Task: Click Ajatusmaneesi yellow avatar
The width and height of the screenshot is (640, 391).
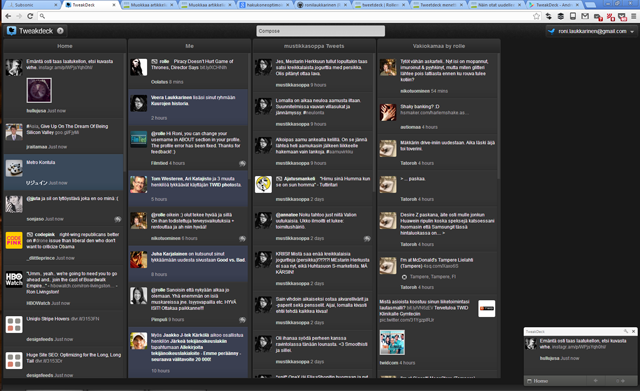Action: point(263,184)
